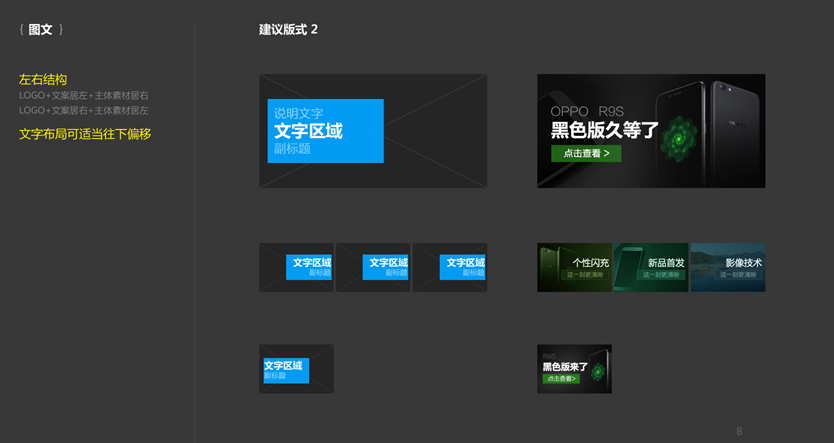Screen dimensions: 834x443
Task: Click the middle small wireframe's blue text box
Action: coord(385,267)
